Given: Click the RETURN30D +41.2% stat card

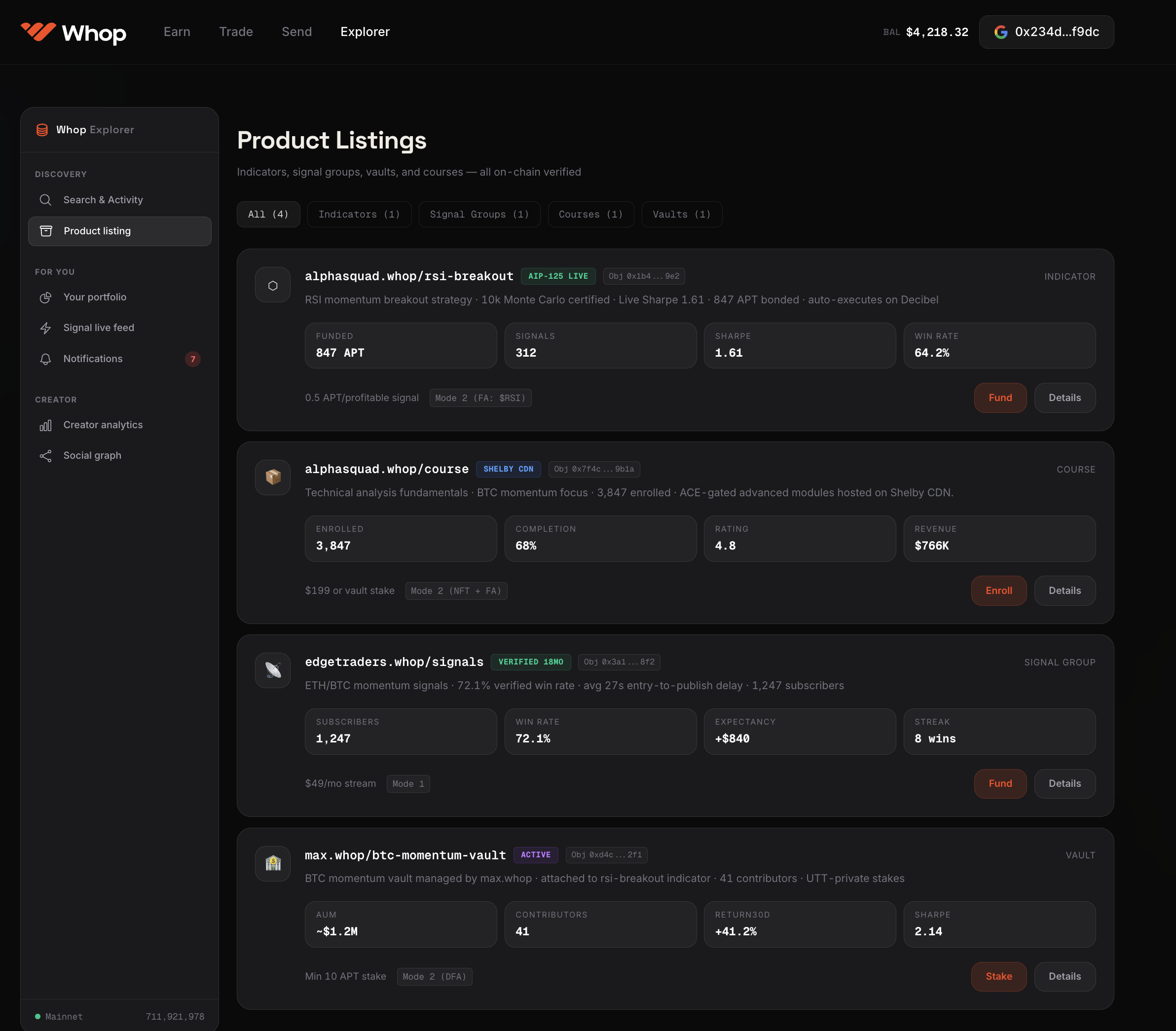Looking at the screenshot, I should pos(800,924).
